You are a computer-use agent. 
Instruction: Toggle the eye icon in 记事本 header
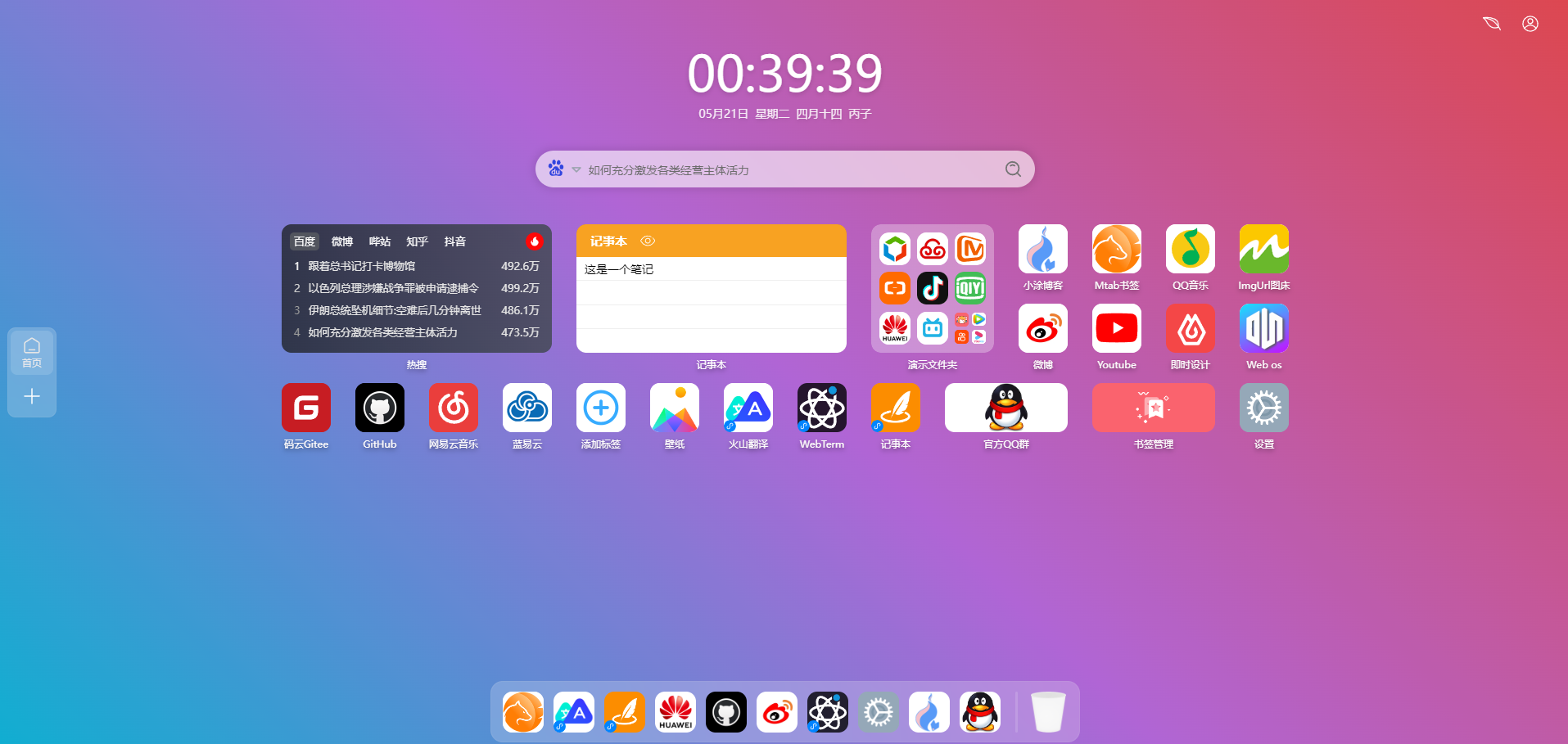pyautogui.click(x=648, y=241)
